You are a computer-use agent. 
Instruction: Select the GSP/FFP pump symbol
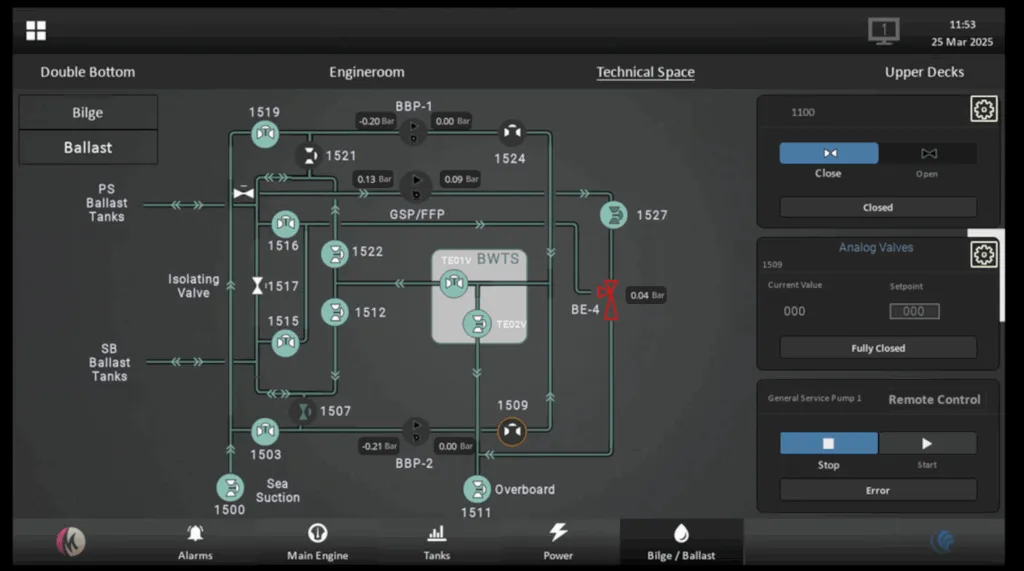coord(415,186)
